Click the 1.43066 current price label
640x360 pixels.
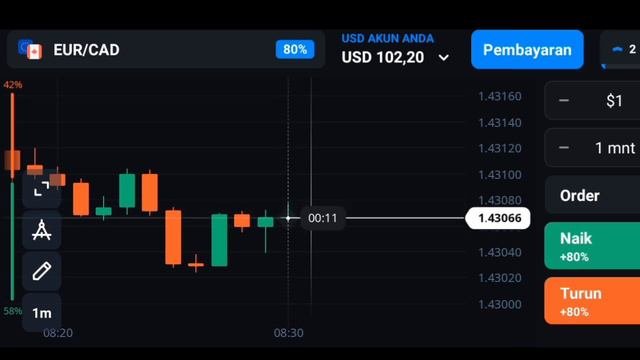[x=498, y=218]
